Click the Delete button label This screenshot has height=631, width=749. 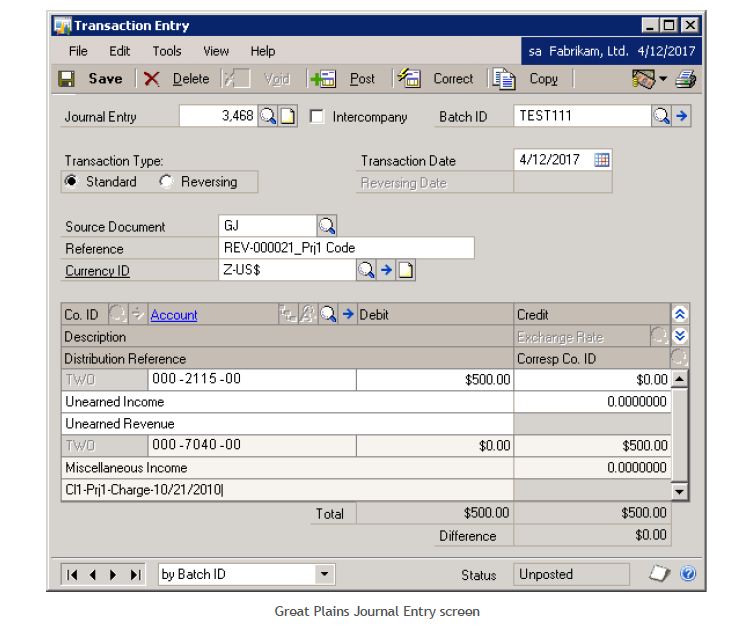tap(191, 79)
